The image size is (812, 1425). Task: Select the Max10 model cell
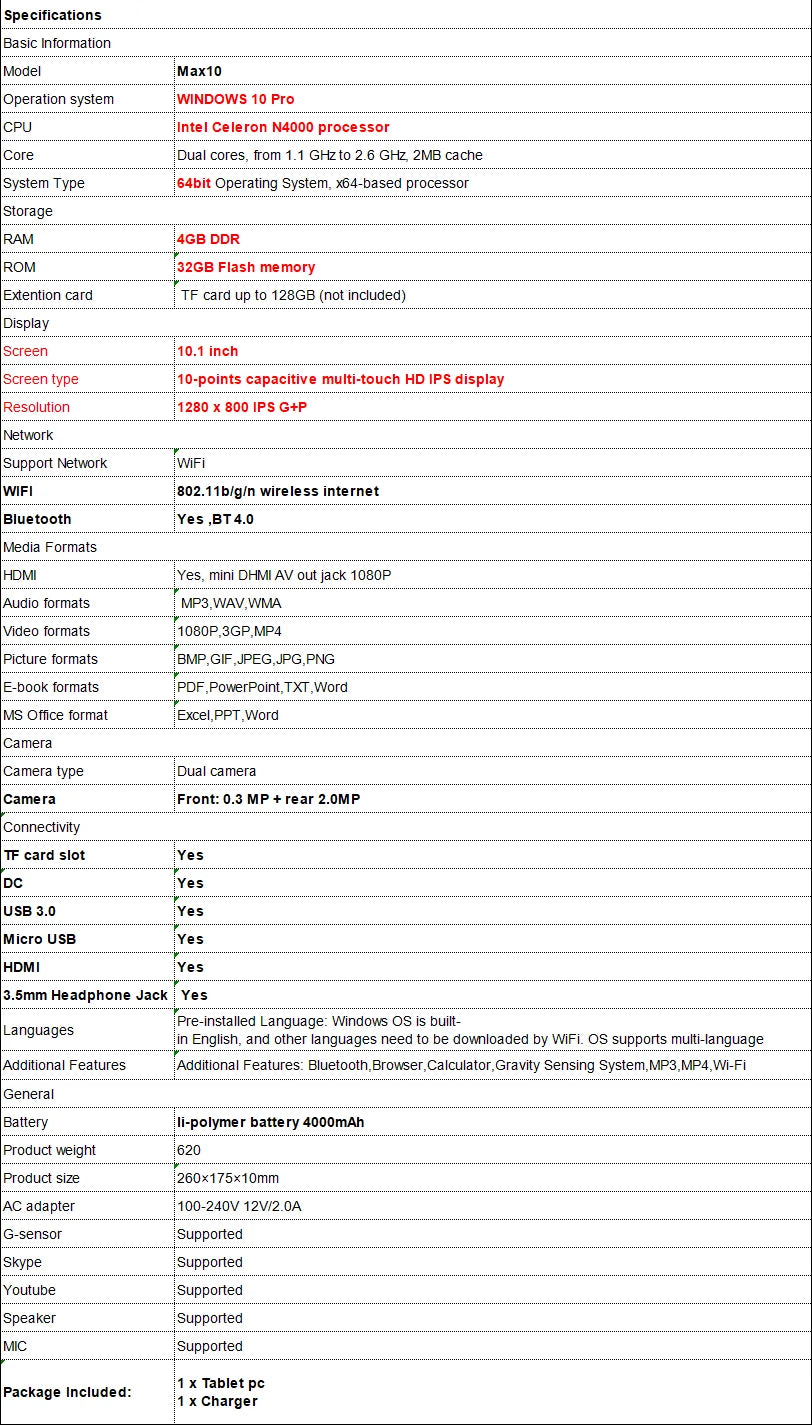[x=493, y=71]
